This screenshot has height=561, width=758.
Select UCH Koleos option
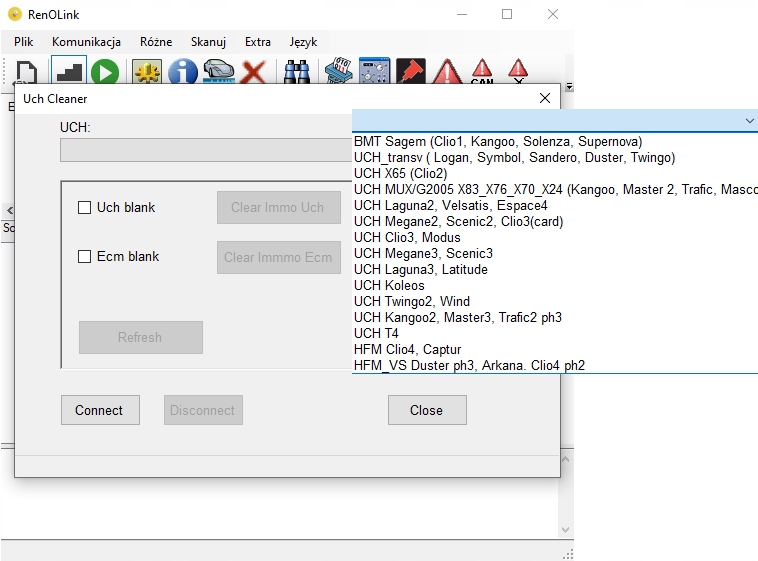tap(555, 285)
